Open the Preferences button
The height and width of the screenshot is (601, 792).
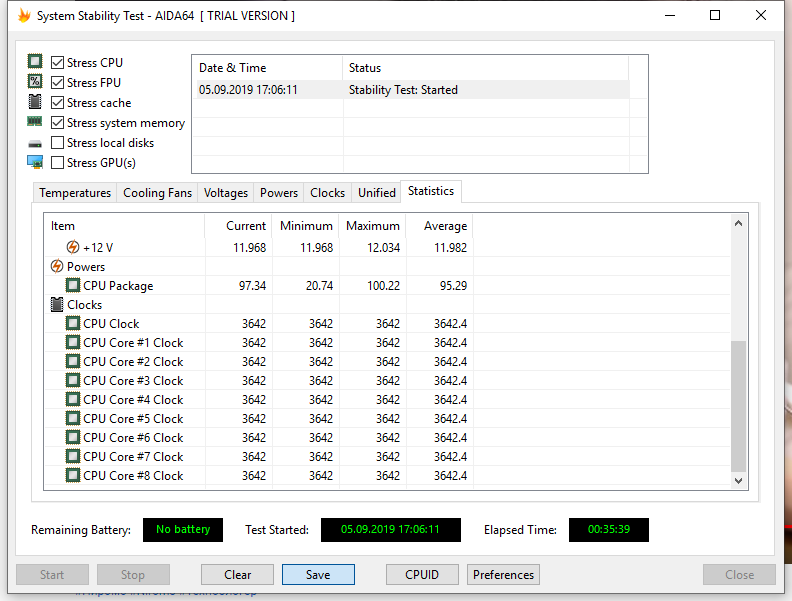503,575
